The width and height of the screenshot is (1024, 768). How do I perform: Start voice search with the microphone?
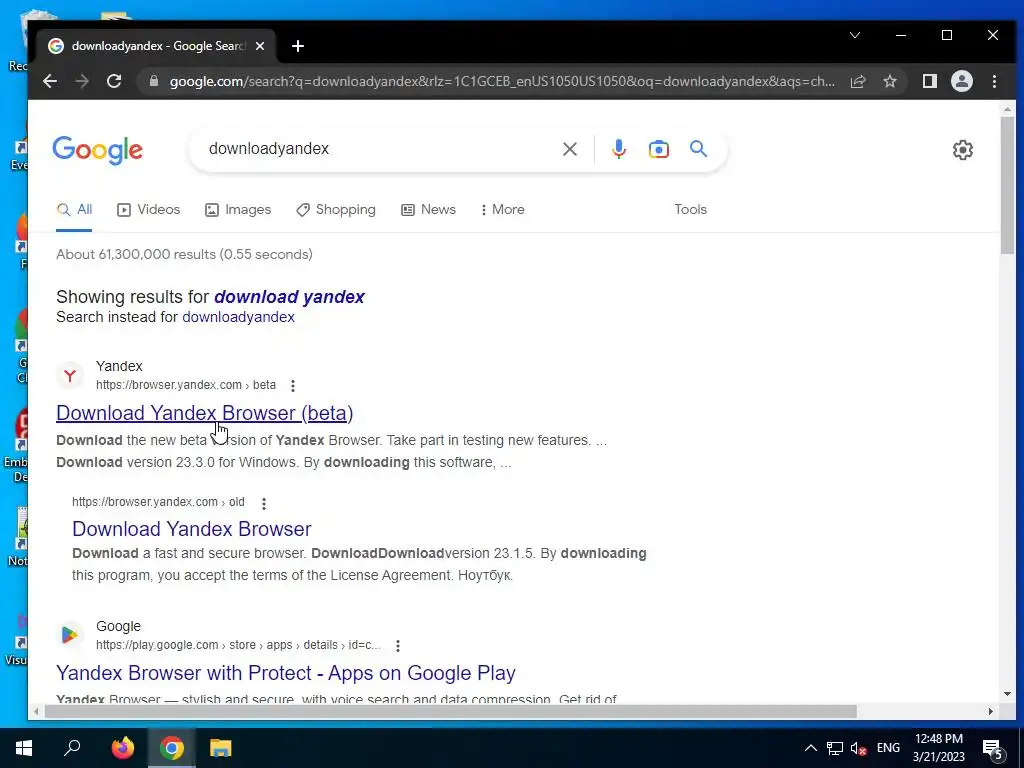point(618,150)
